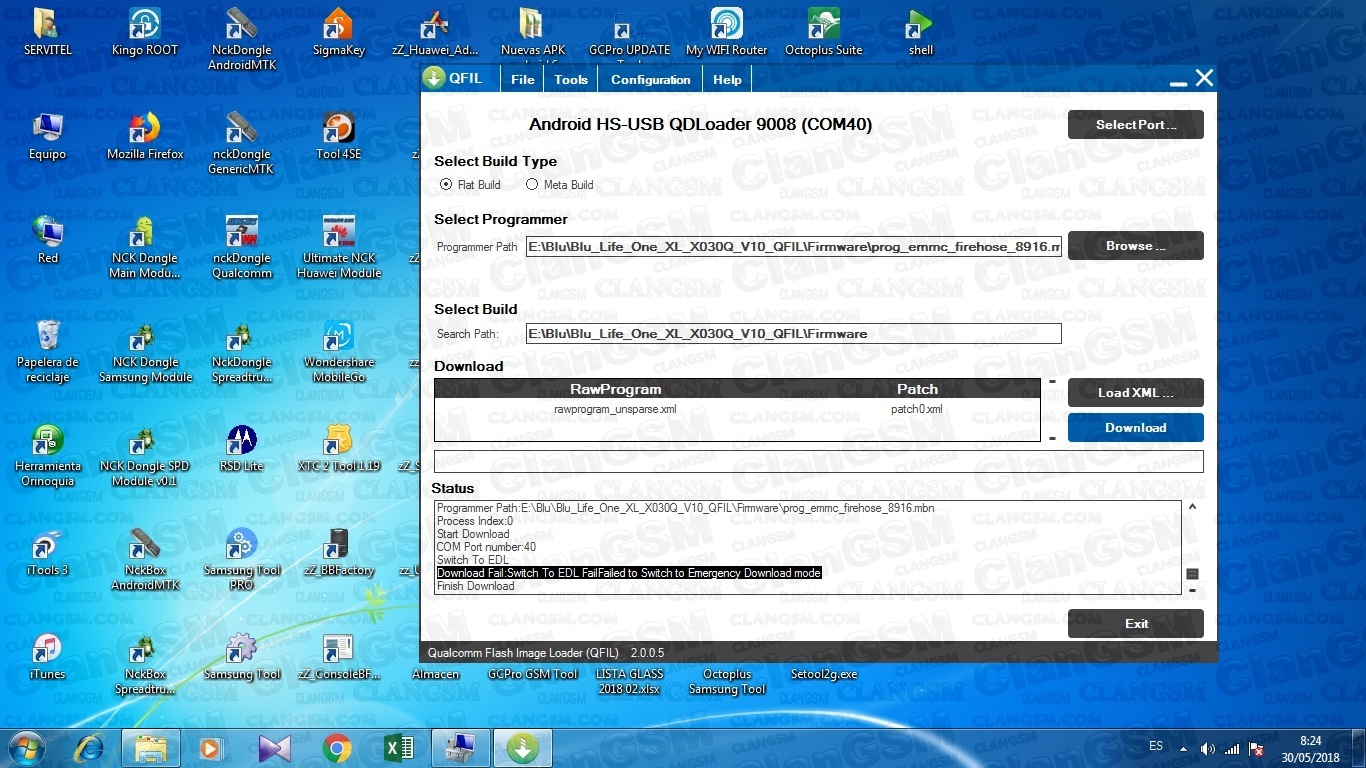
Task: Open Nuevas APK folder icon
Action: (x=532, y=32)
